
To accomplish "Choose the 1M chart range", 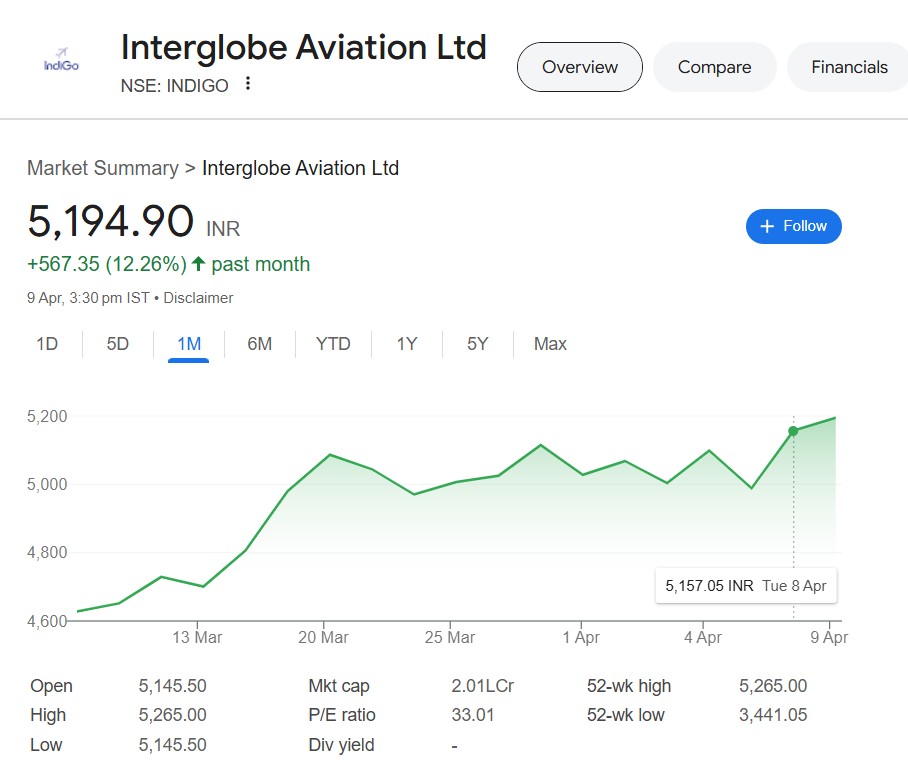I will (x=189, y=344).
